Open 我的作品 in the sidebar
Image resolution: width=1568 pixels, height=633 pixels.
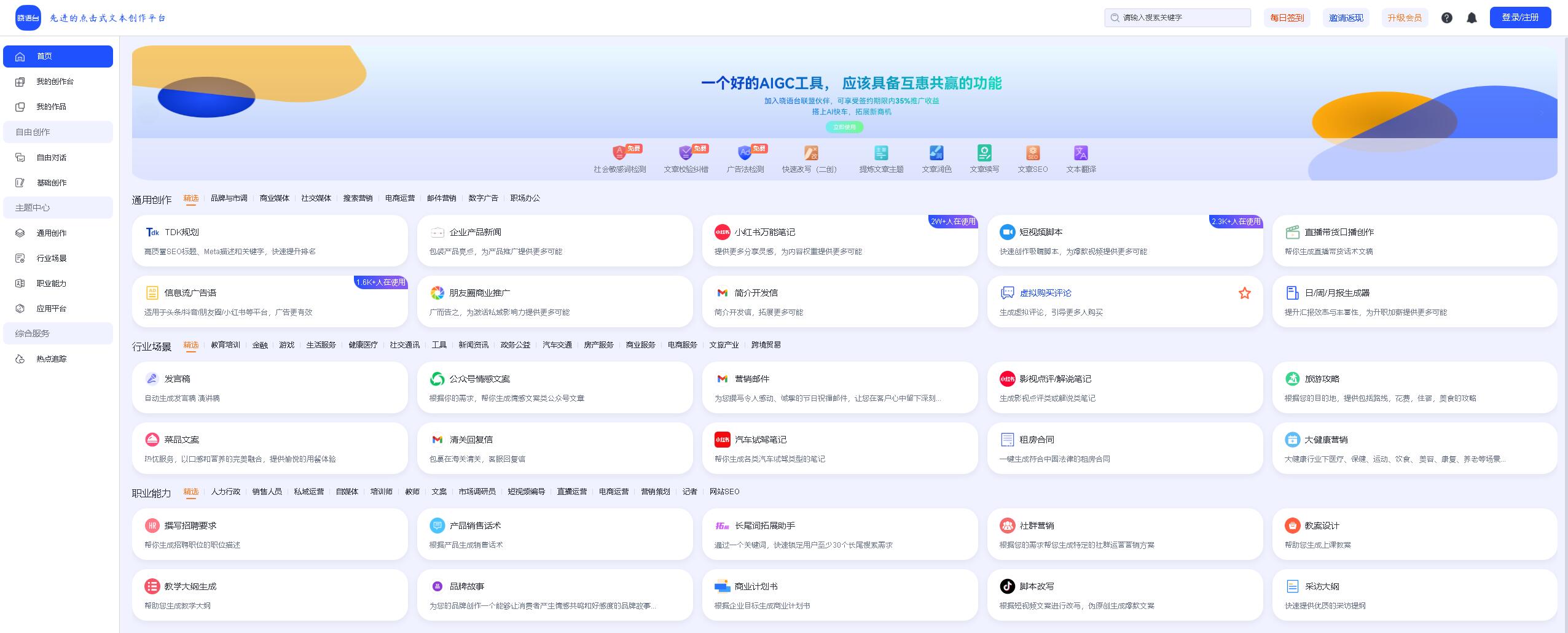click(58, 107)
